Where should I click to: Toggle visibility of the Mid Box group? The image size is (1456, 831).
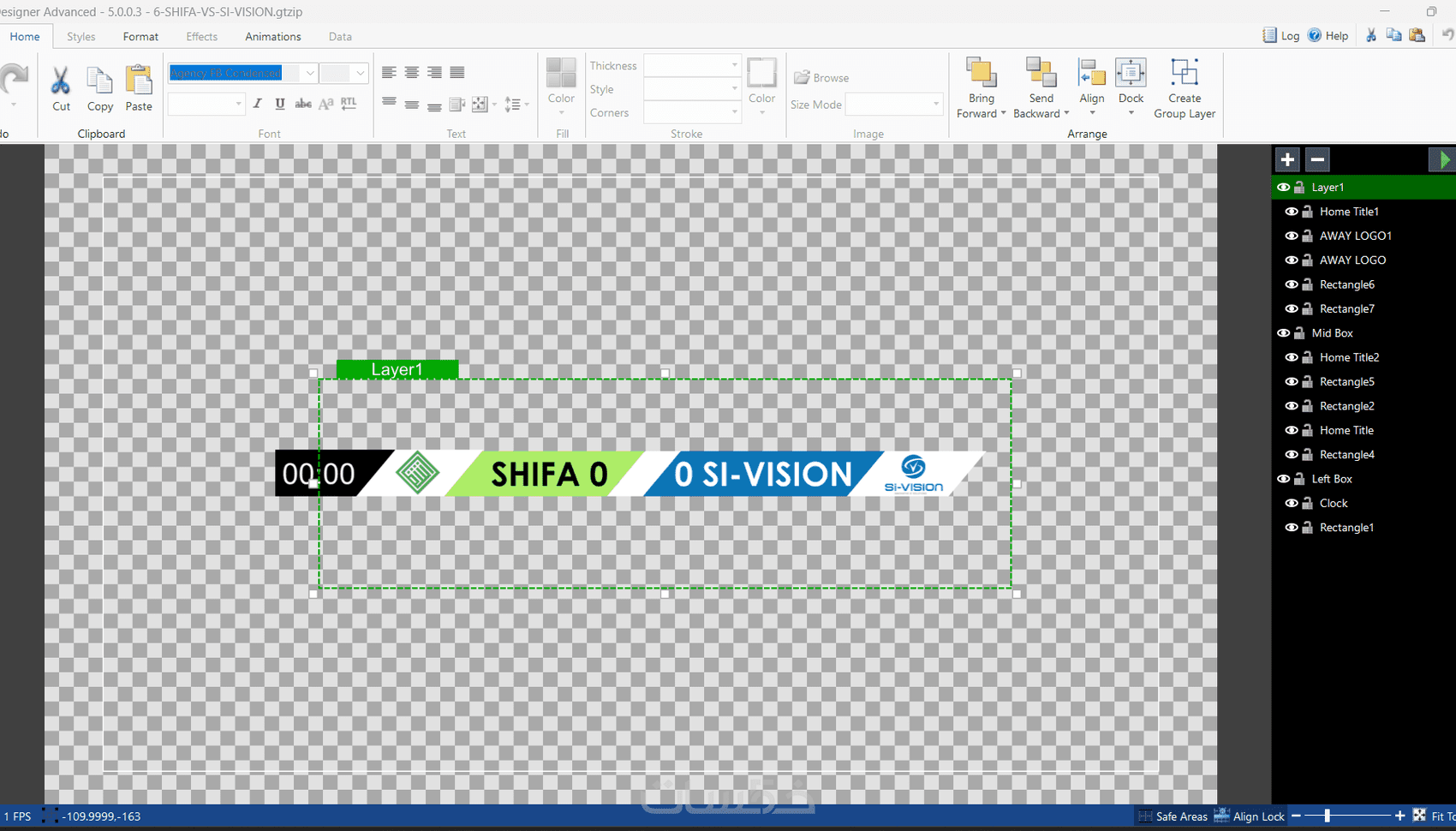[x=1283, y=333]
